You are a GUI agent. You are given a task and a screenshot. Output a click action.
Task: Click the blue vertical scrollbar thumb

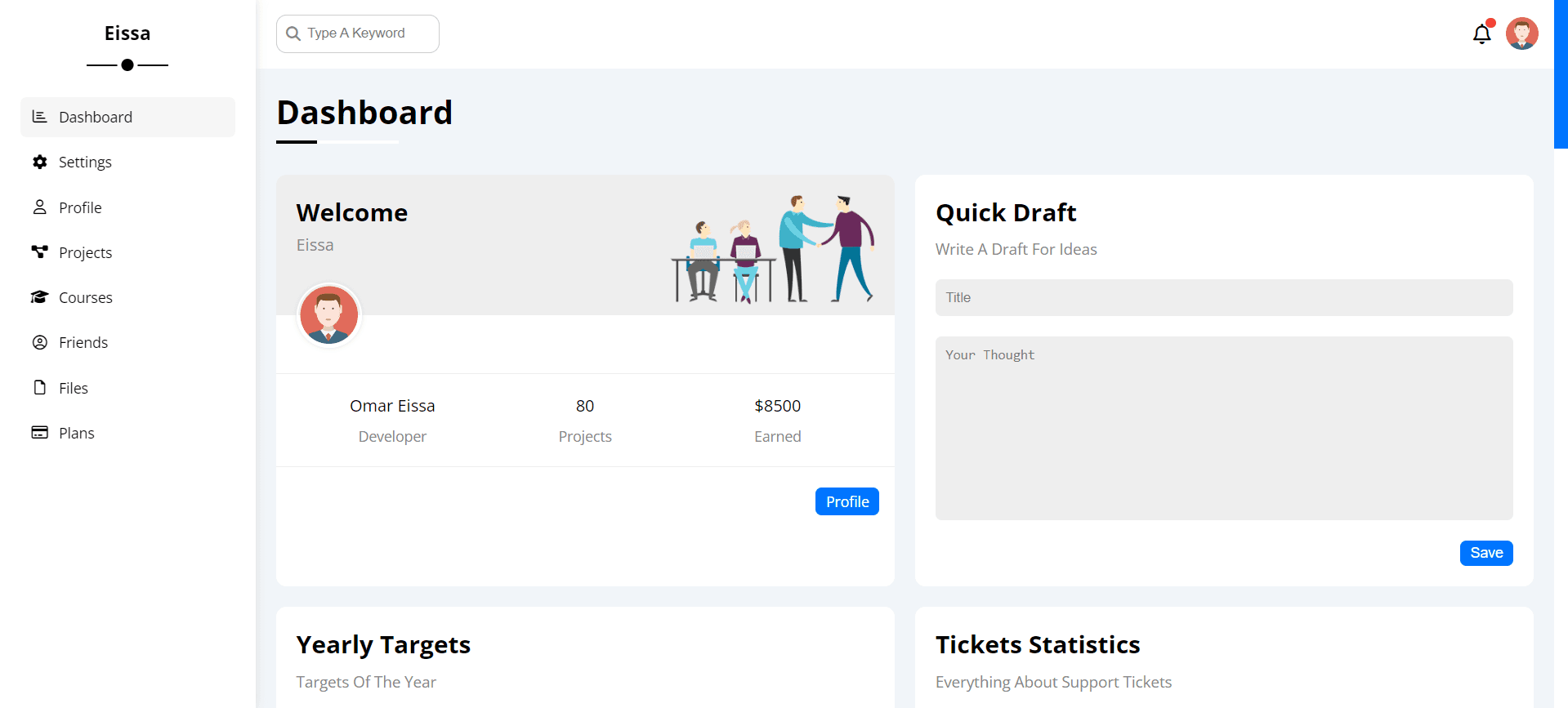tap(1560, 73)
